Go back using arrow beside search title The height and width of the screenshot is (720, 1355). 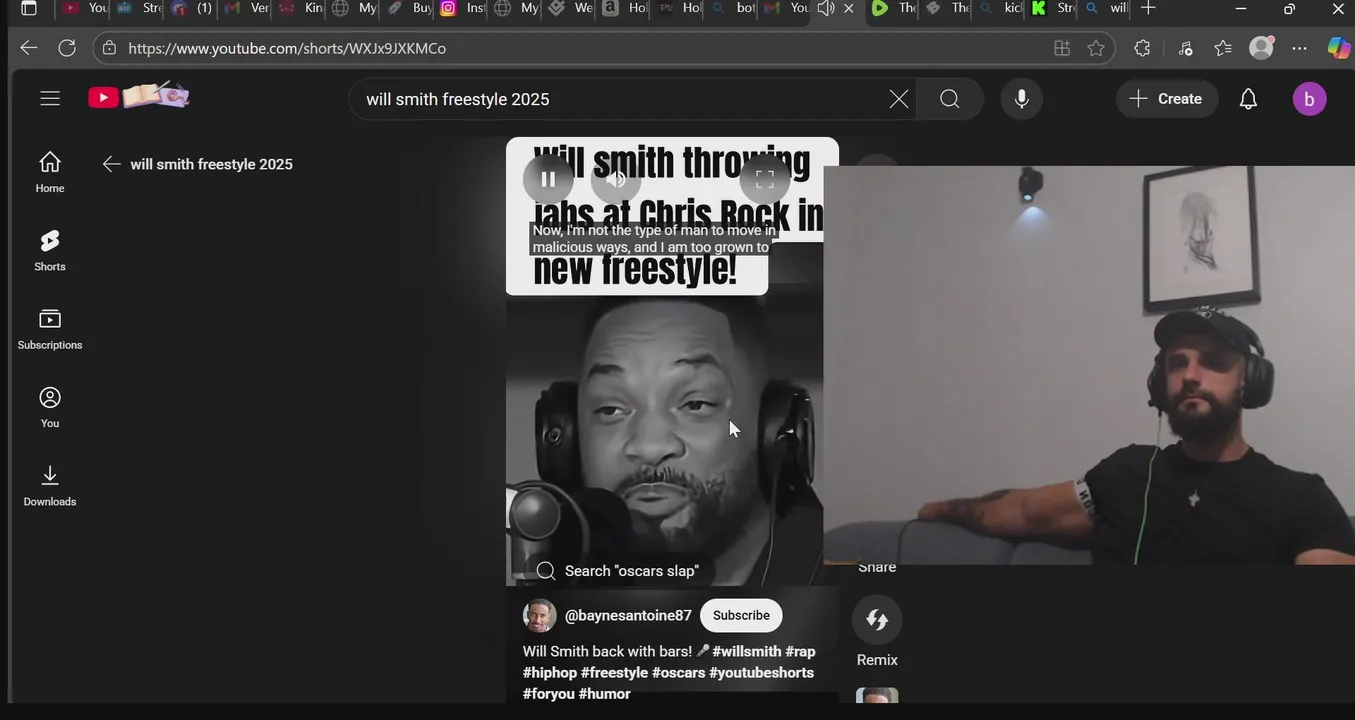tap(111, 164)
